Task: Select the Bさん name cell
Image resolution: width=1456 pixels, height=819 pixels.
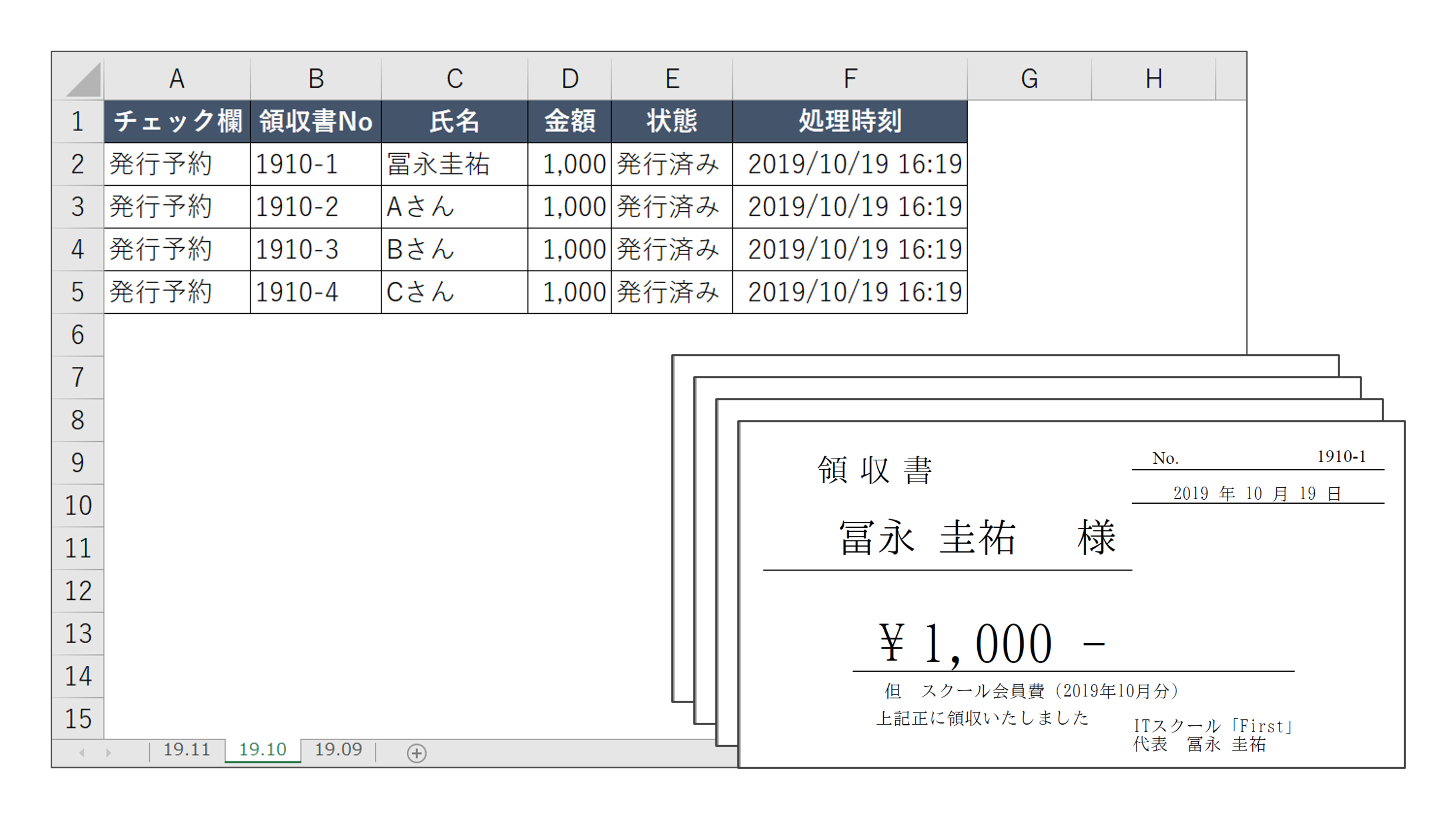Action: coord(454,249)
